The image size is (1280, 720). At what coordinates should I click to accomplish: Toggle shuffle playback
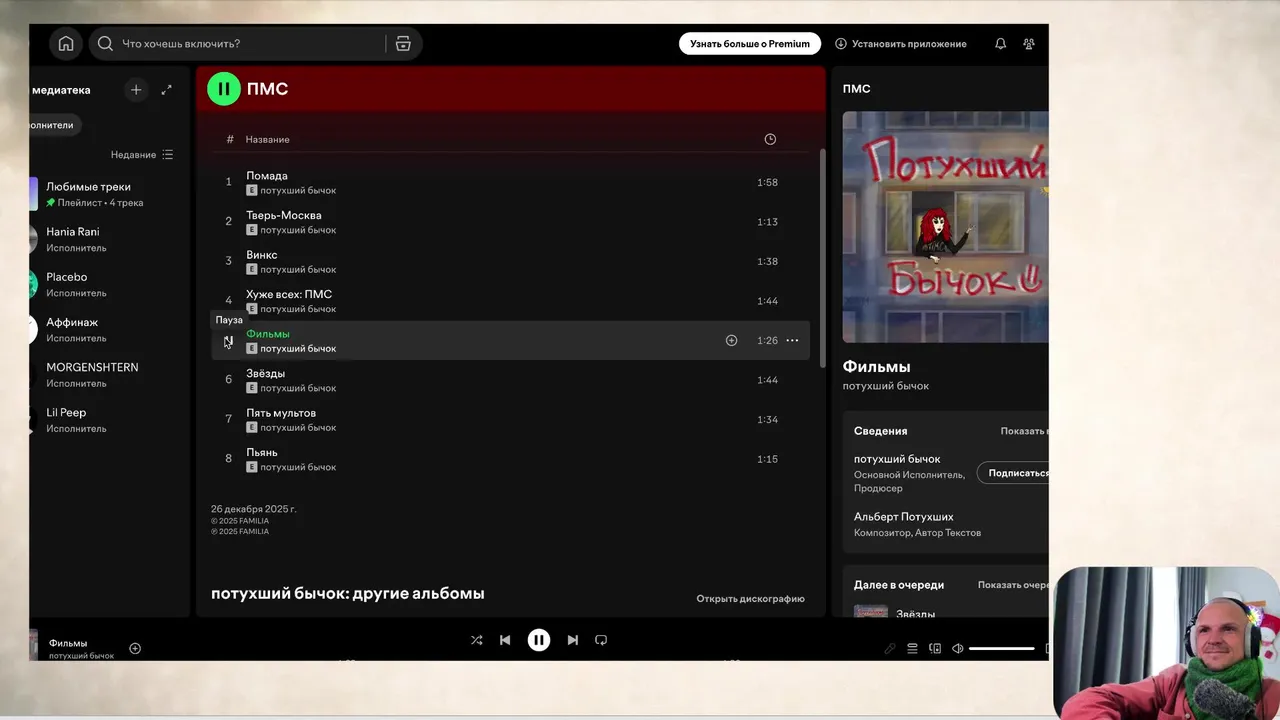coord(476,640)
